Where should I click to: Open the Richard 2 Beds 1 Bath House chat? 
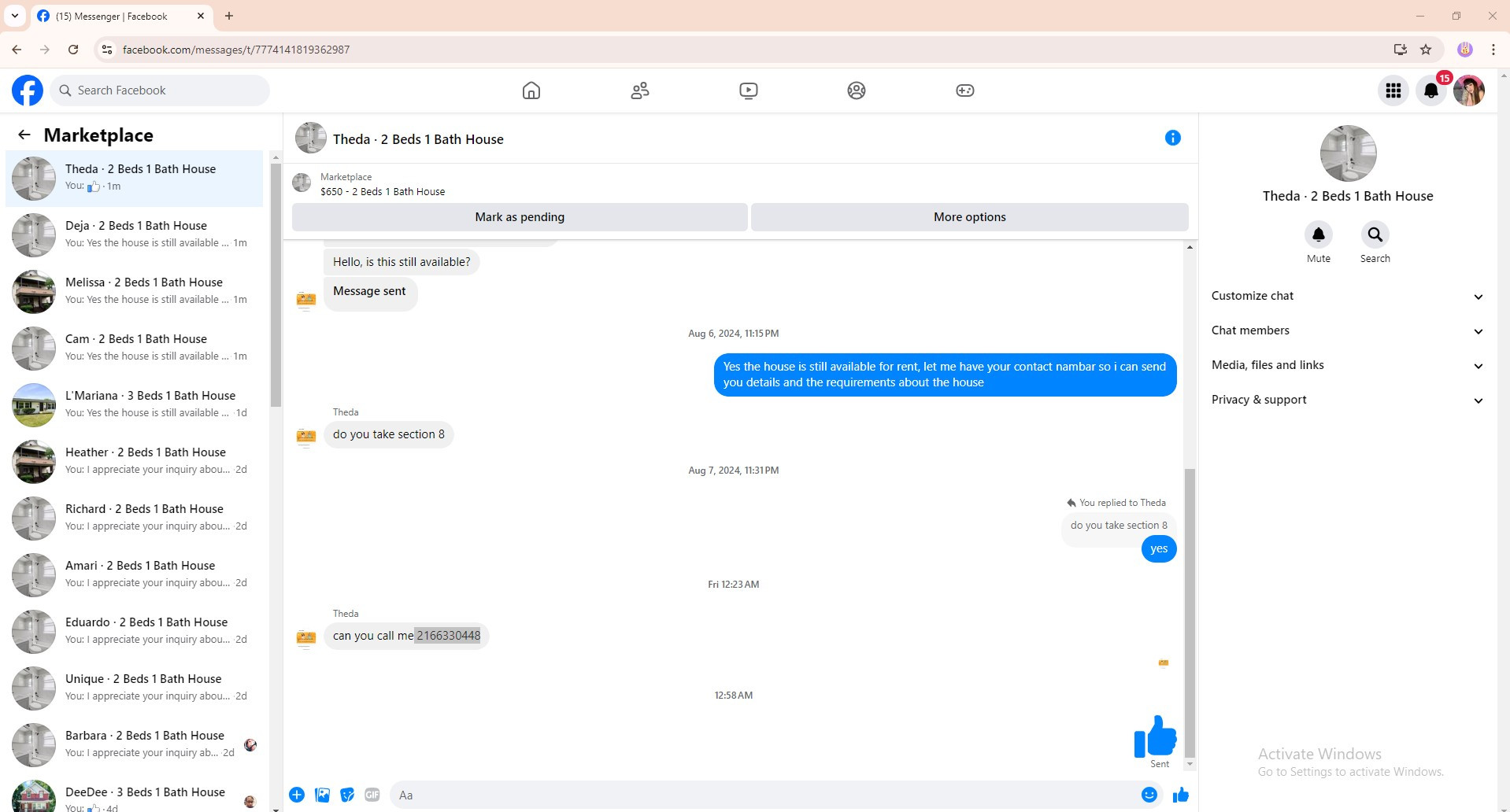135,518
